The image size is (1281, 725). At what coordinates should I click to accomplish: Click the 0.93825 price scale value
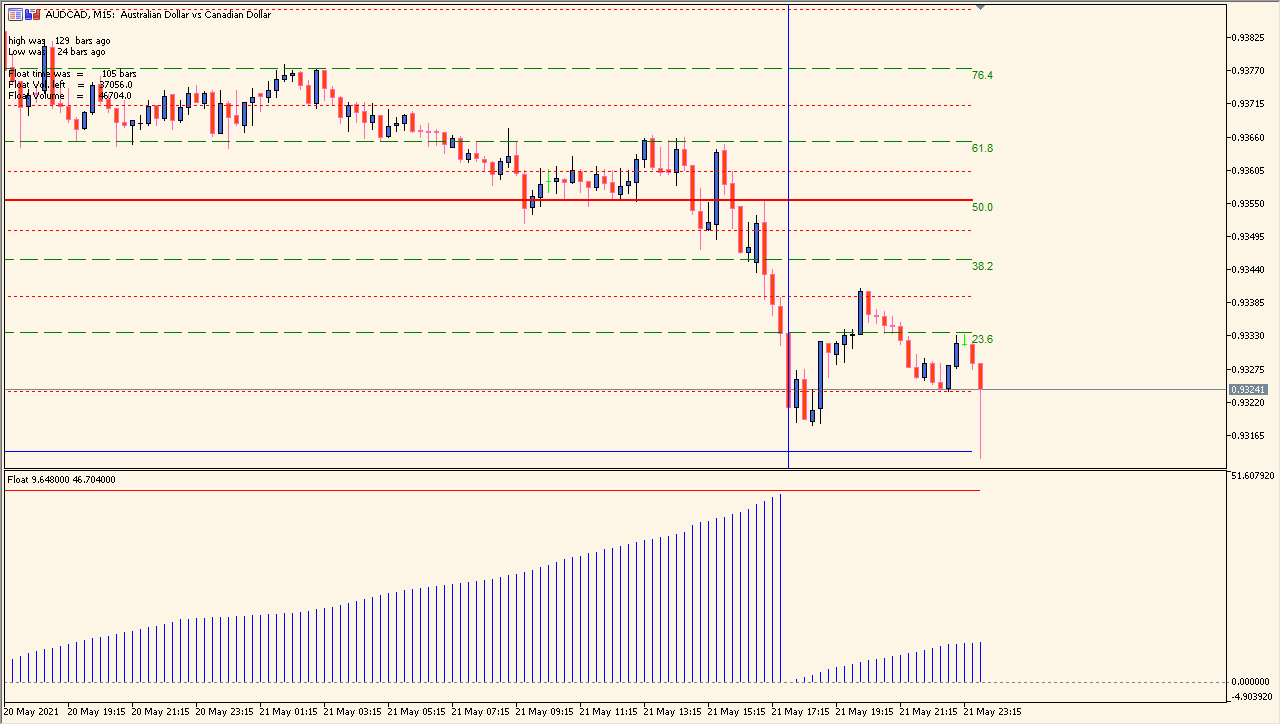coord(1250,38)
